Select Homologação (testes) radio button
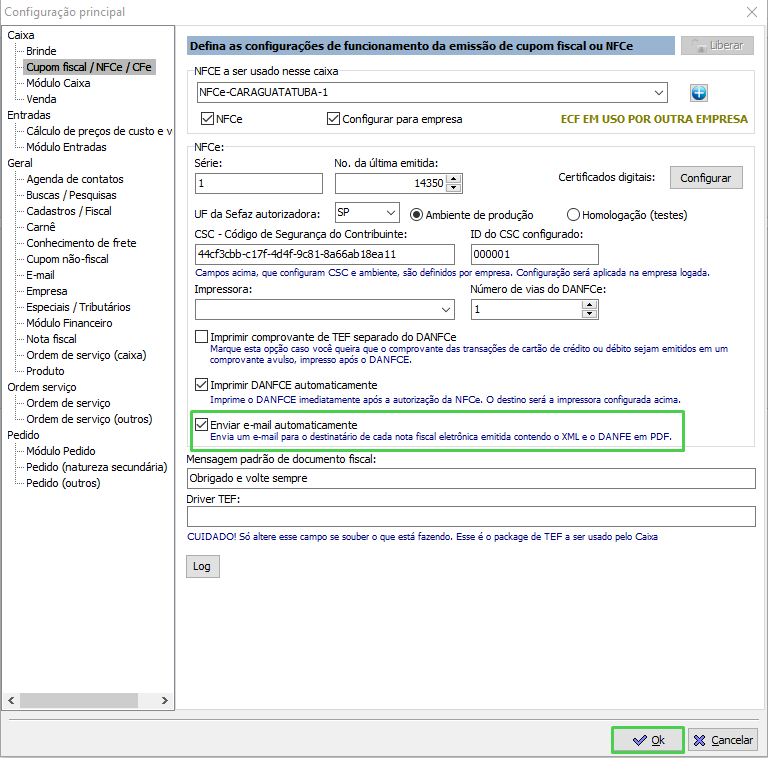The height and width of the screenshot is (758, 768). pos(573,214)
